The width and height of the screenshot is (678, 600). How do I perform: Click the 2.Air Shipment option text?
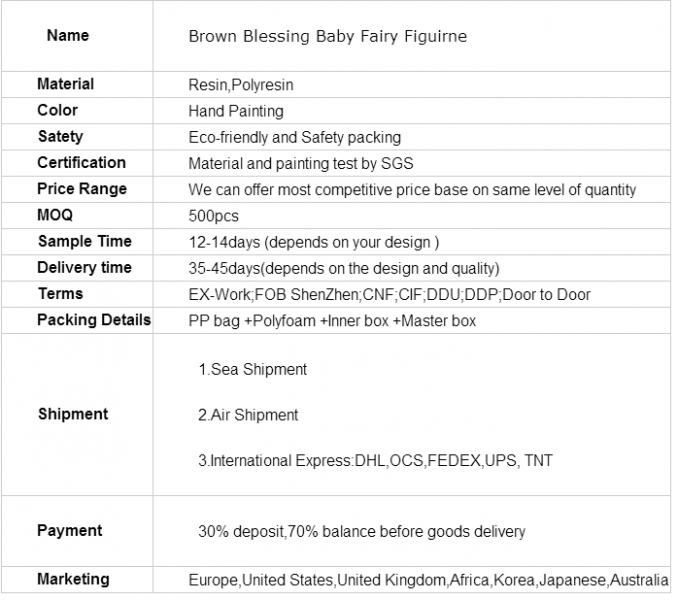click(248, 415)
